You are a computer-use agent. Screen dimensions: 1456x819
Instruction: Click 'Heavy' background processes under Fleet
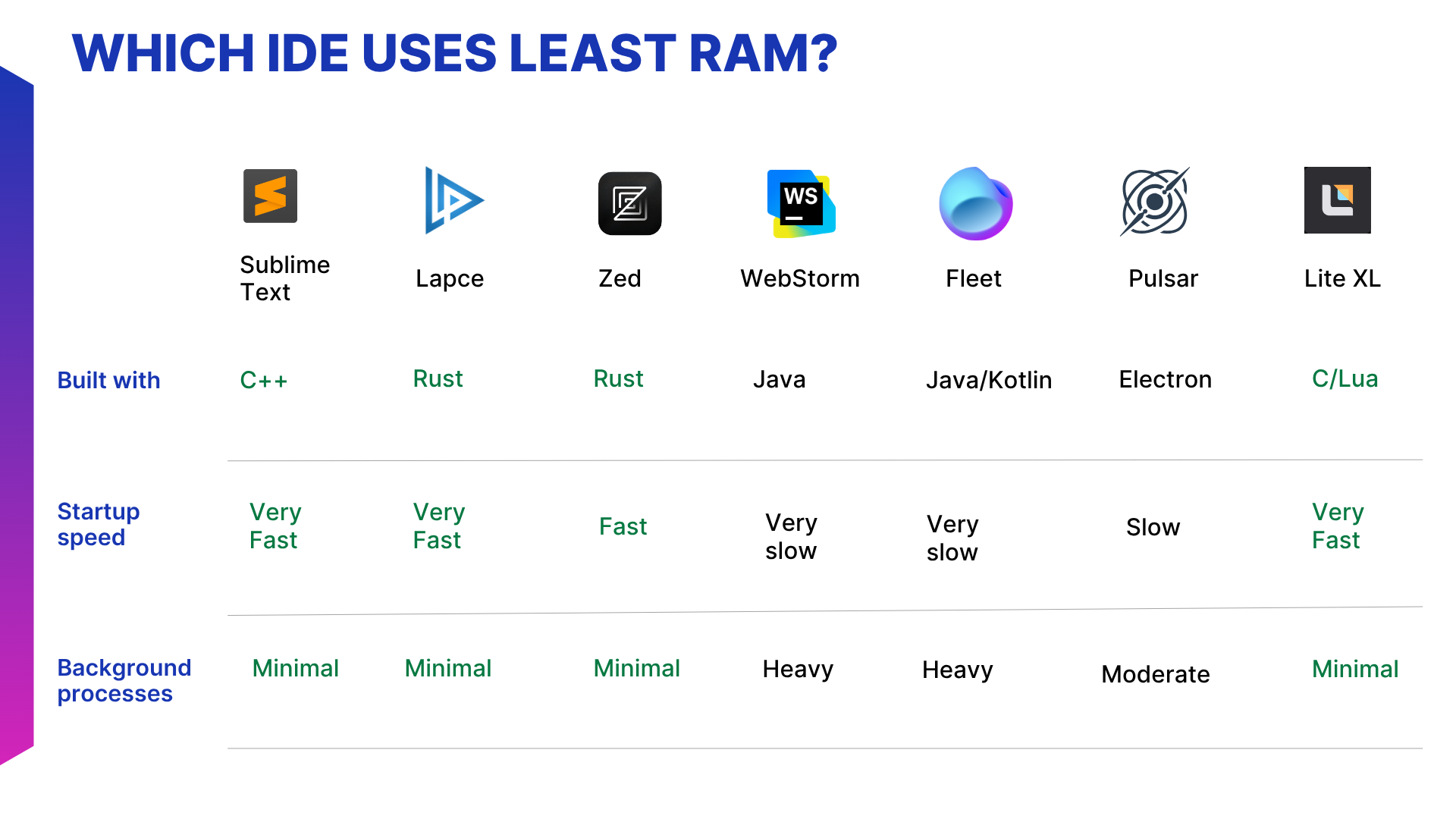(957, 670)
